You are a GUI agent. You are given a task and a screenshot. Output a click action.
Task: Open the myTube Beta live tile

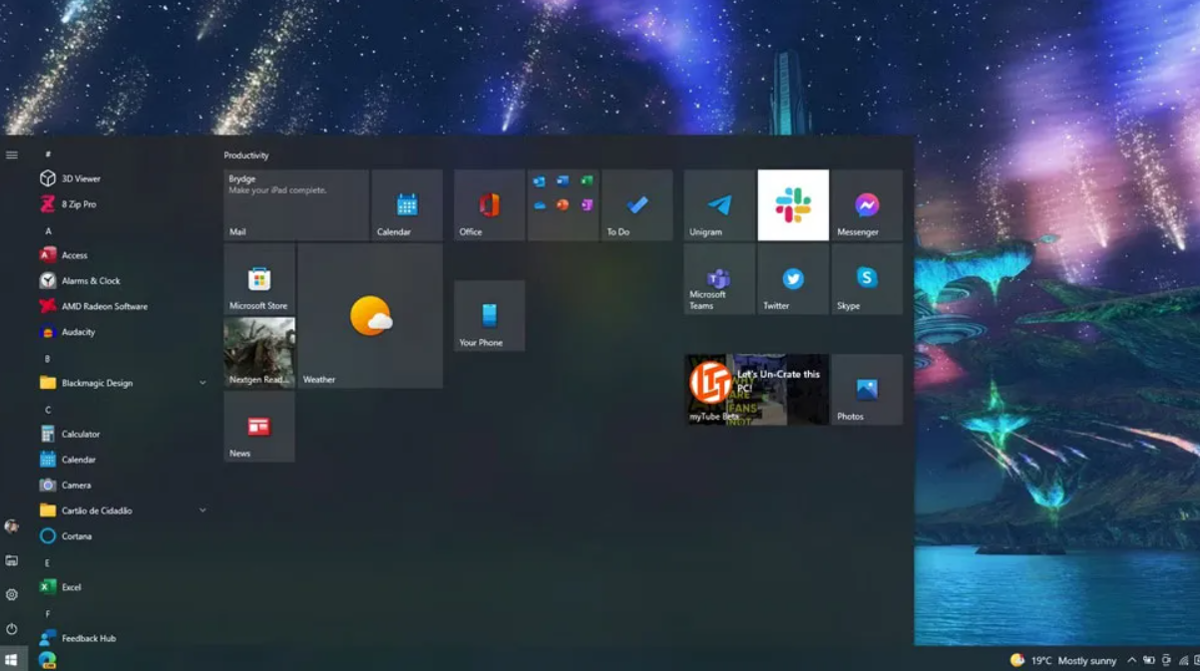[756, 390]
